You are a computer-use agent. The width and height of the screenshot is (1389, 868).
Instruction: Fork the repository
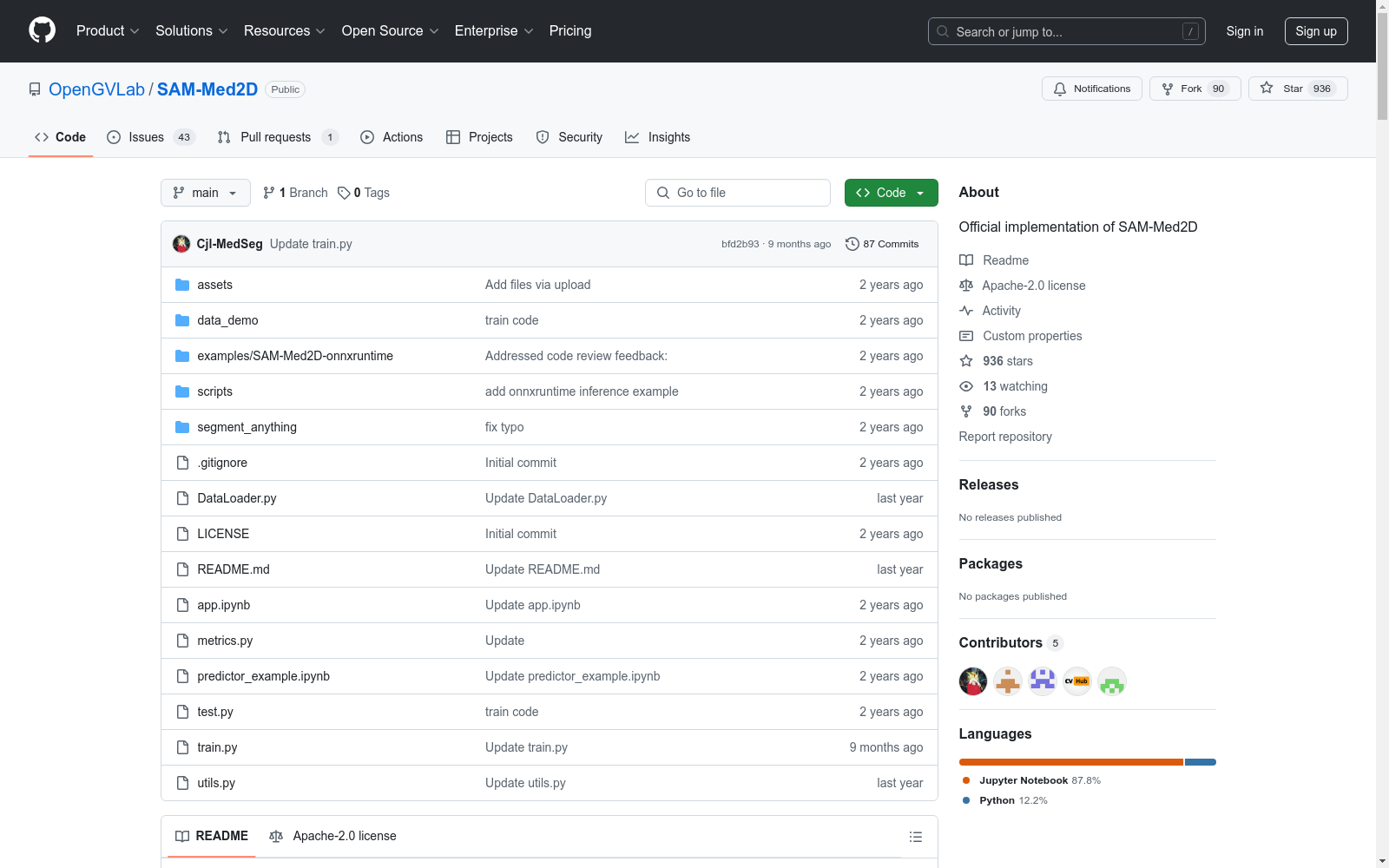1195,89
